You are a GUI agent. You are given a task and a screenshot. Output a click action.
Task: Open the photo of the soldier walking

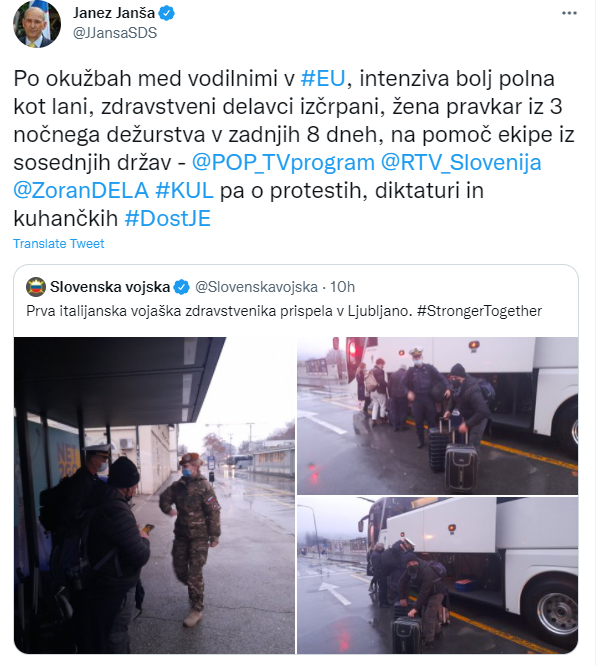tap(154, 495)
